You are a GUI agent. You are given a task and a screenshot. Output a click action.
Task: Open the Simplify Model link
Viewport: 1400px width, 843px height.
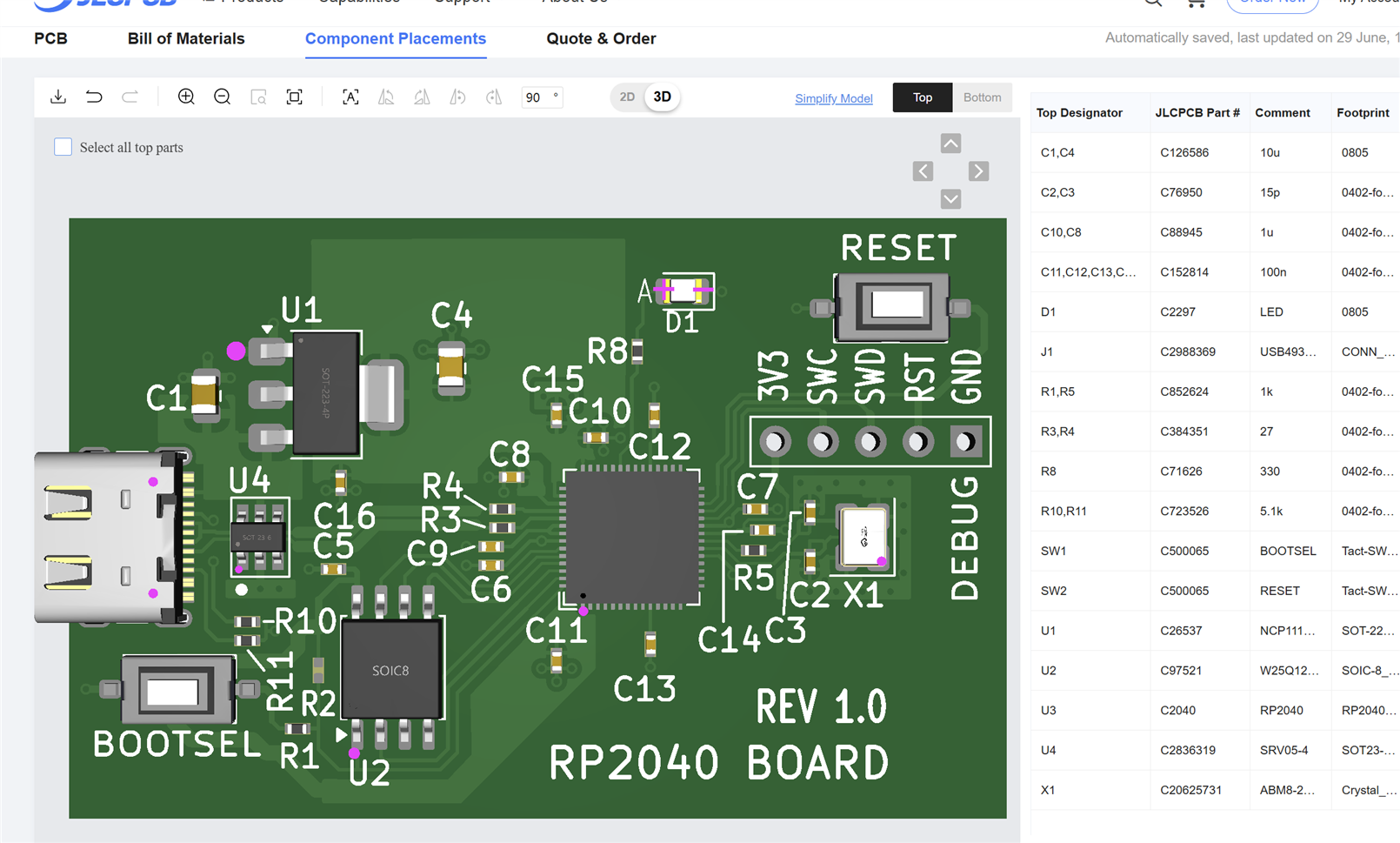834,98
